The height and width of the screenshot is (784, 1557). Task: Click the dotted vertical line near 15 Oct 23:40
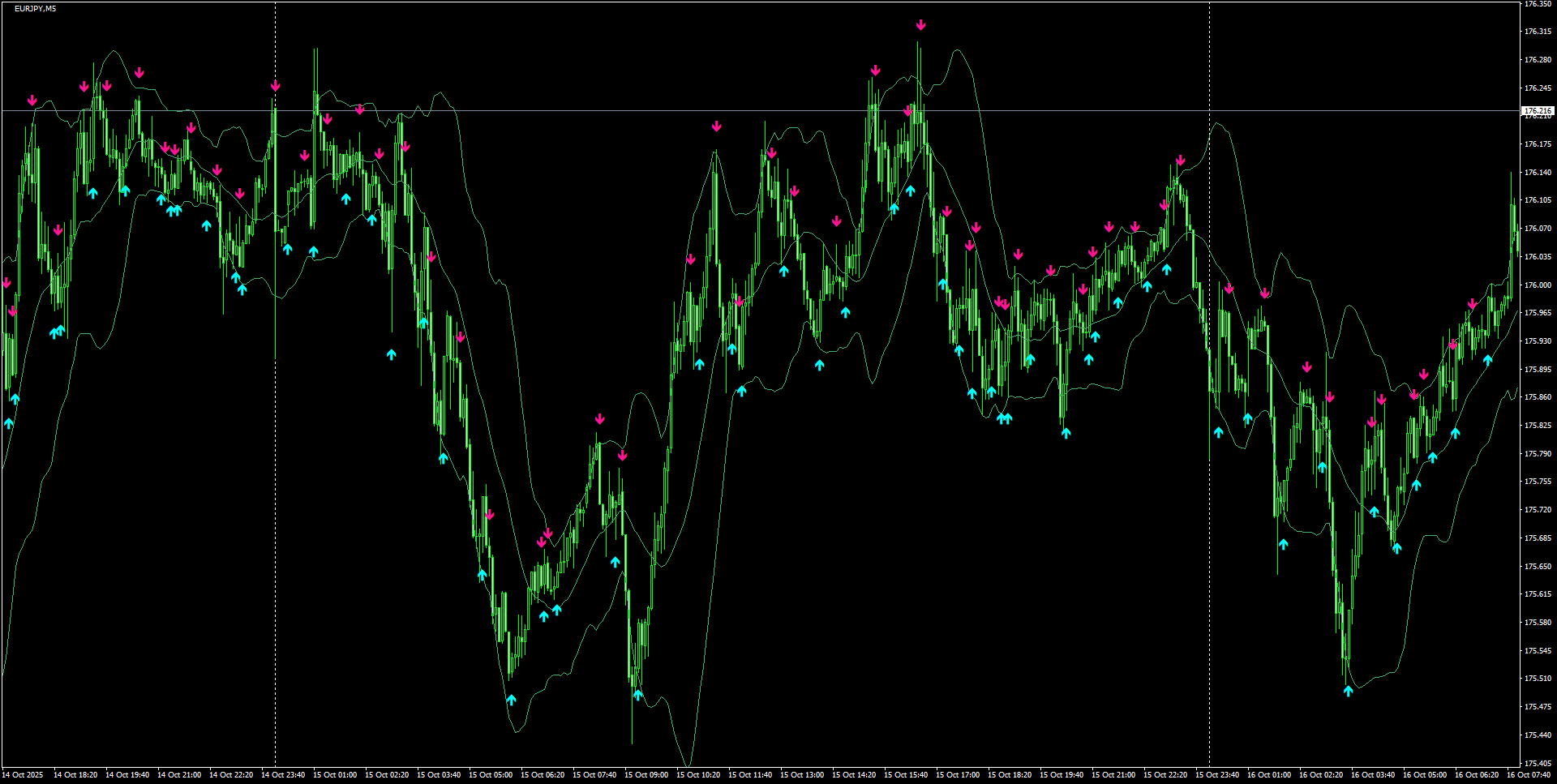[1210, 405]
